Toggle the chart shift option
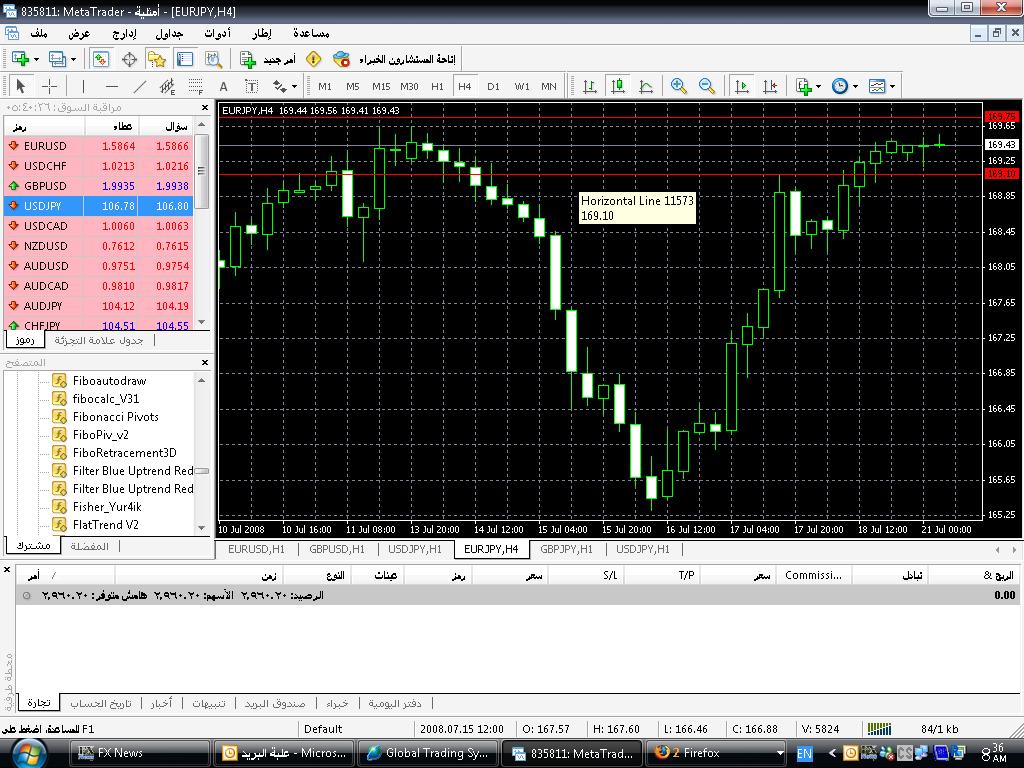 click(769, 86)
